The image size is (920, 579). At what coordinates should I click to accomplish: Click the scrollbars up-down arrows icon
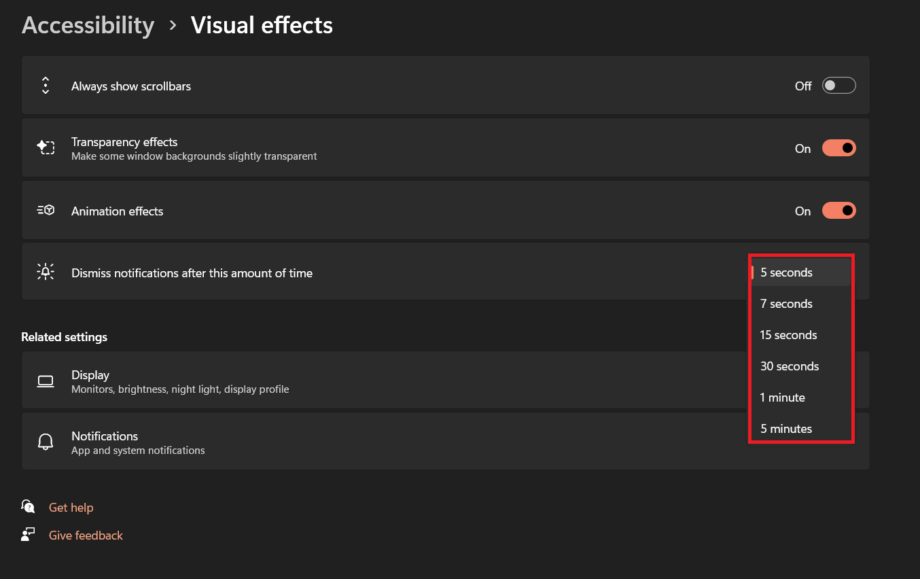coord(45,86)
